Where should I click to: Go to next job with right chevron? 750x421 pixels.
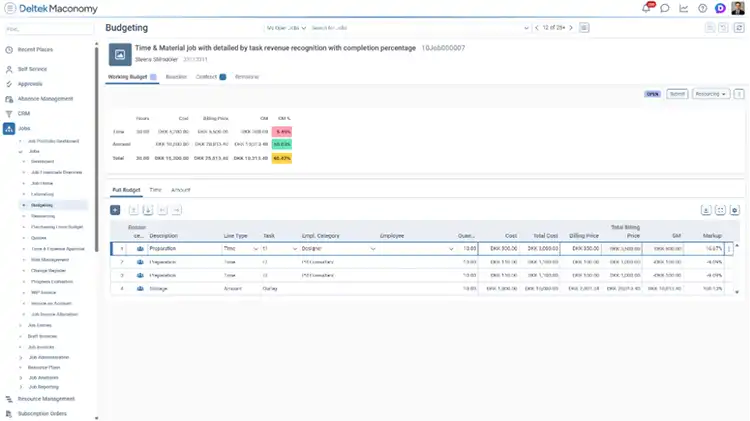tap(571, 28)
